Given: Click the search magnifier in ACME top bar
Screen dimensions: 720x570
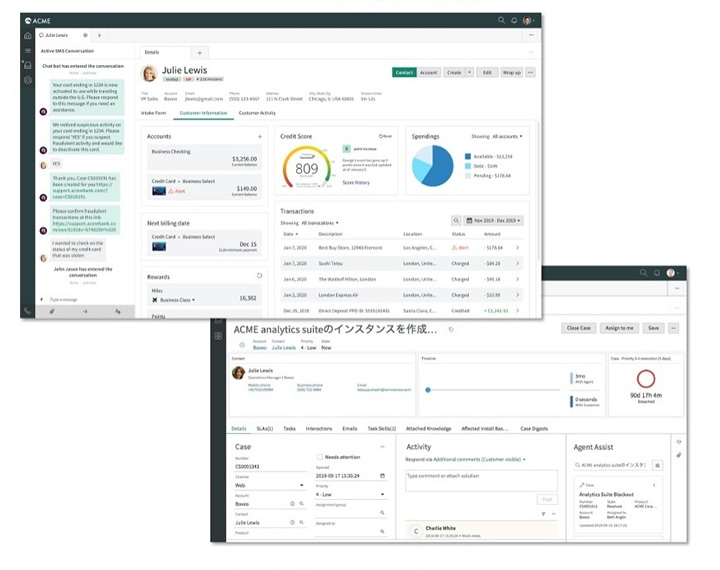Looking at the screenshot, I should [x=501, y=20].
